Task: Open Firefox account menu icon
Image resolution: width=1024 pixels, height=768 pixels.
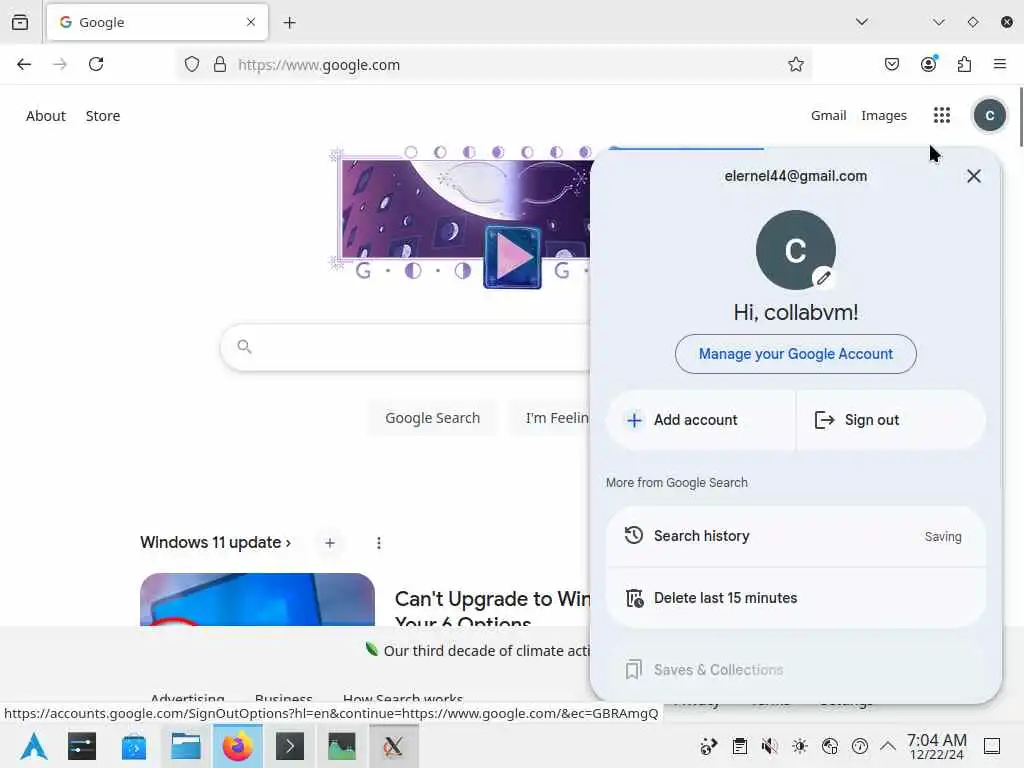Action: 928,64
